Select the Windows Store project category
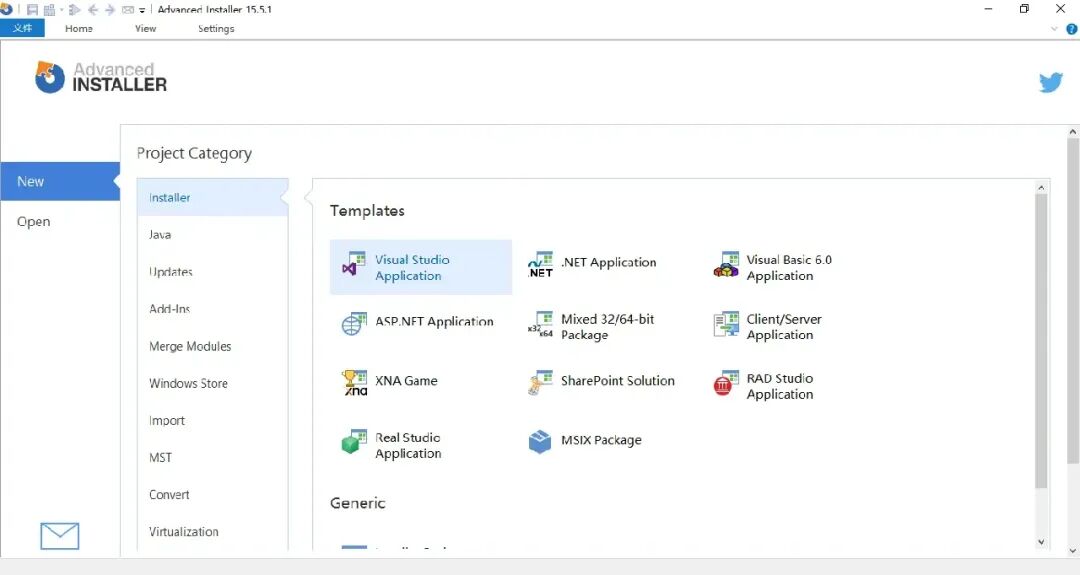This screenshot has width=1080, height=575. 212,384
